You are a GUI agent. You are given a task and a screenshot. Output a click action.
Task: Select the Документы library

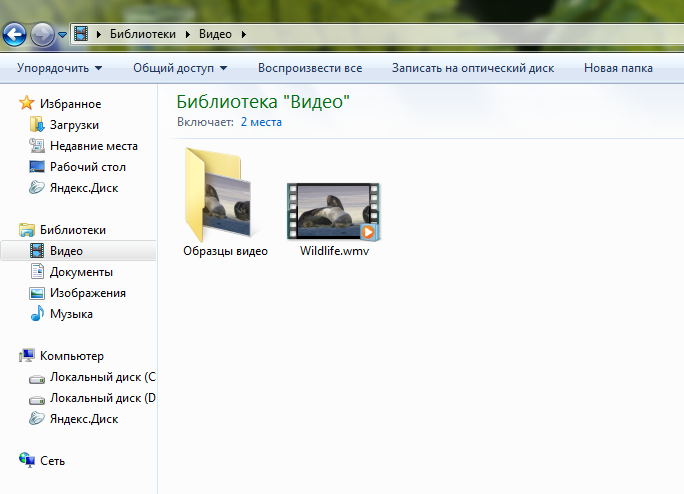point(81,272)
